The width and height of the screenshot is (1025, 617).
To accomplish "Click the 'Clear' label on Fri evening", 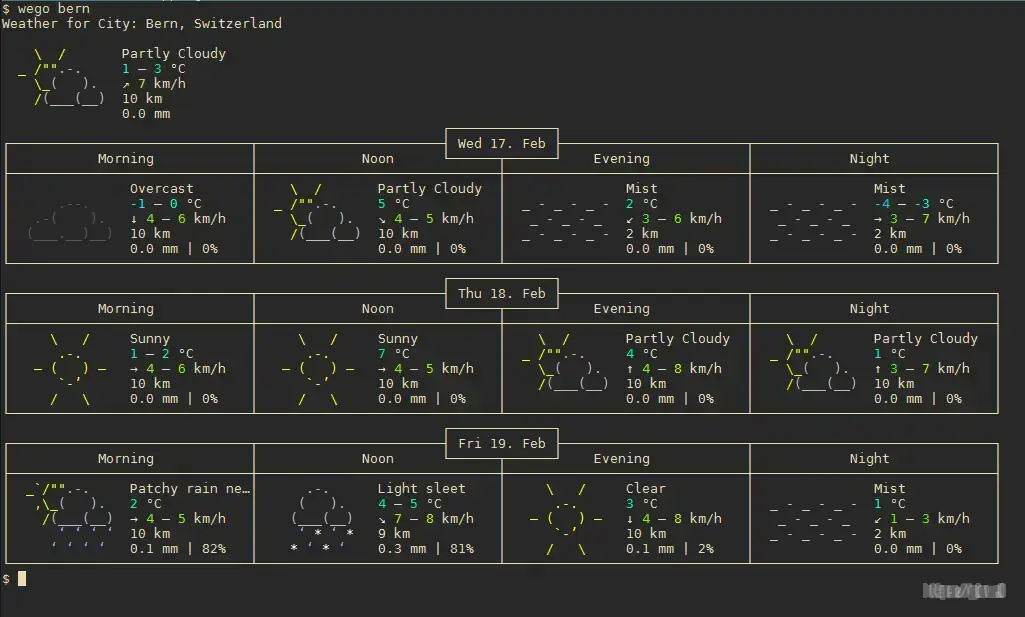I will coord(646,488).
